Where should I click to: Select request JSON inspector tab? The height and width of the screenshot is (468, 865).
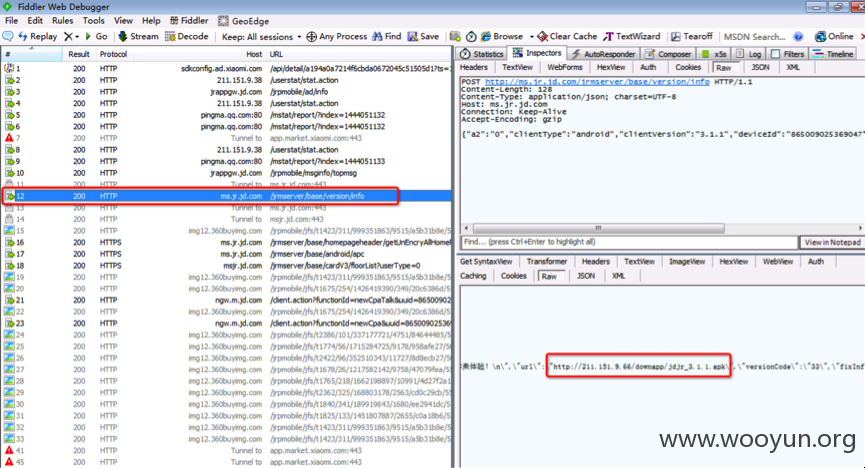(x=760, y=67)
